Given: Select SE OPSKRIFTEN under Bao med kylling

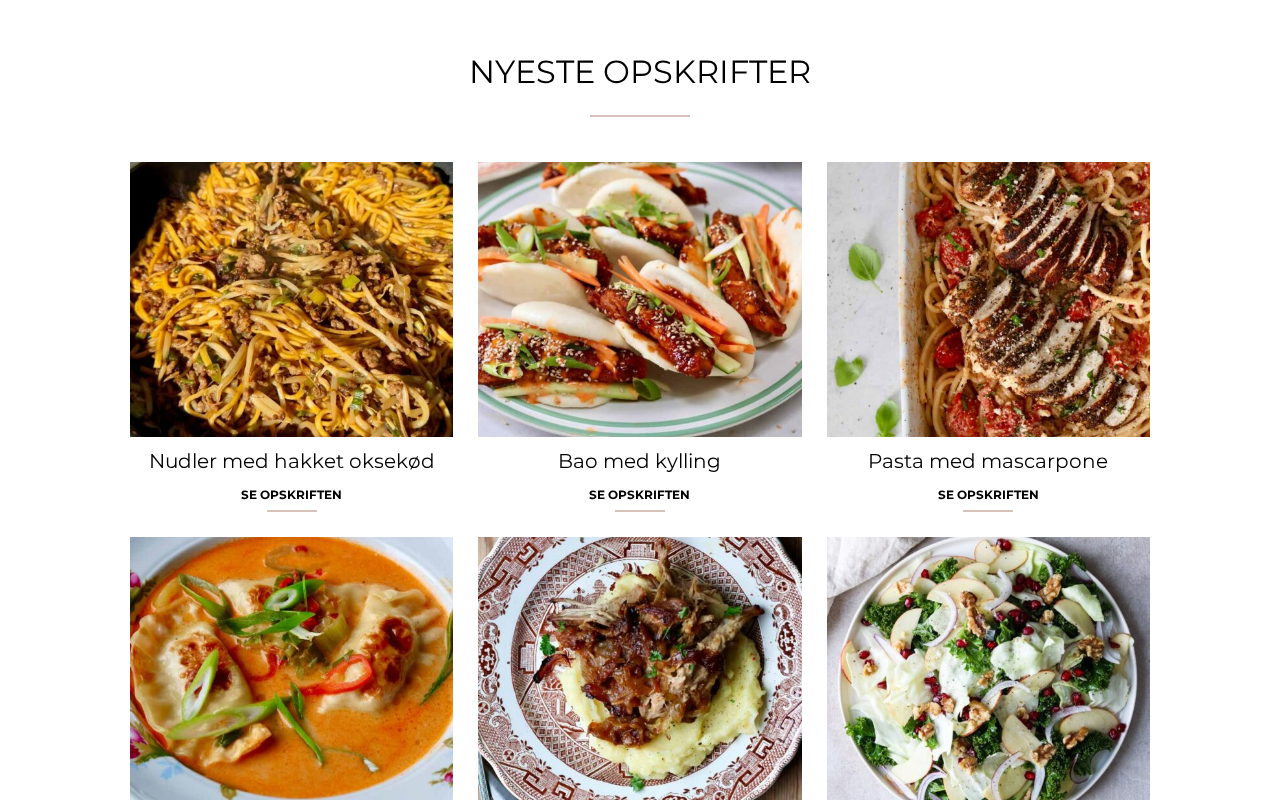Looking at the screenshot, I should (x=639, y=495).
